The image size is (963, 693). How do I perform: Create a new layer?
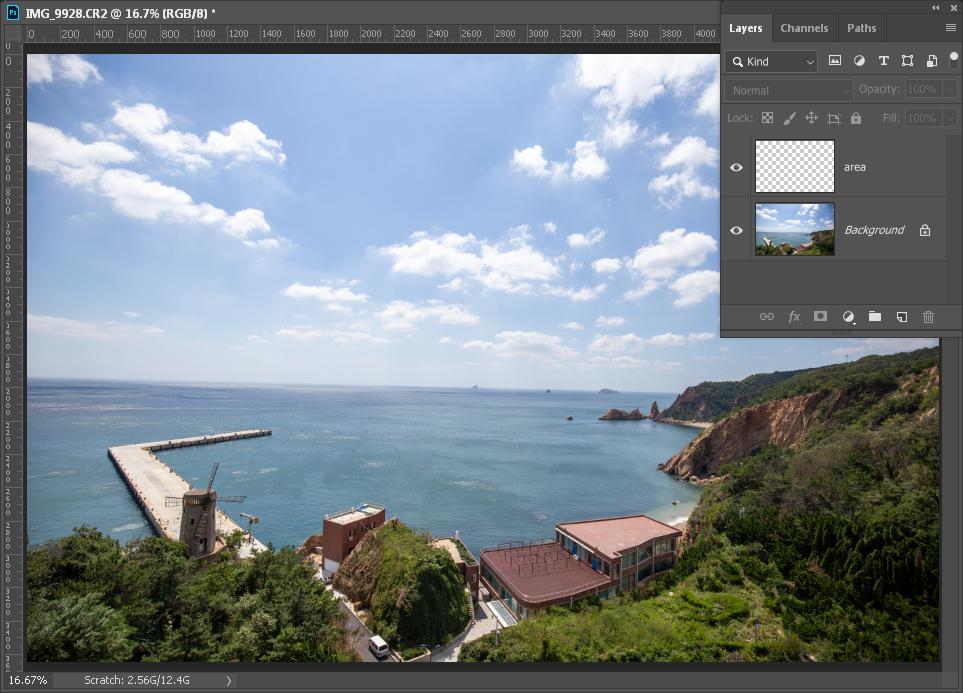[901, 317]
